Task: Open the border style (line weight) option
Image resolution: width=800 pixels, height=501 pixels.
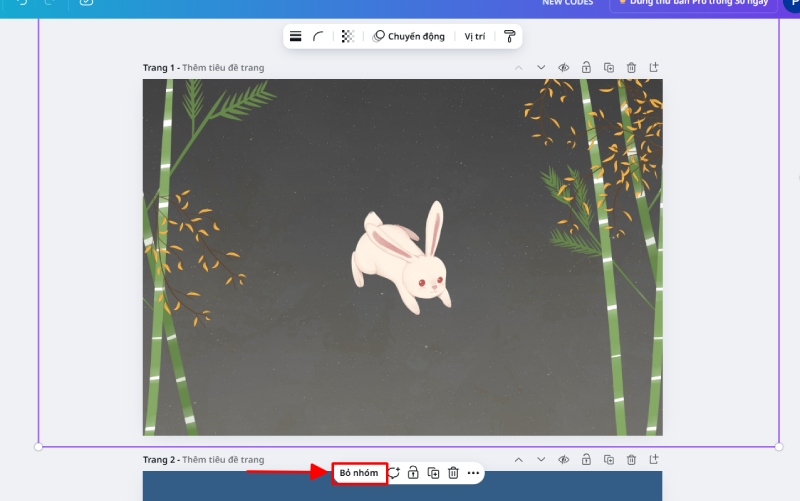Action: pyautogui.click(x=296, y=36)
